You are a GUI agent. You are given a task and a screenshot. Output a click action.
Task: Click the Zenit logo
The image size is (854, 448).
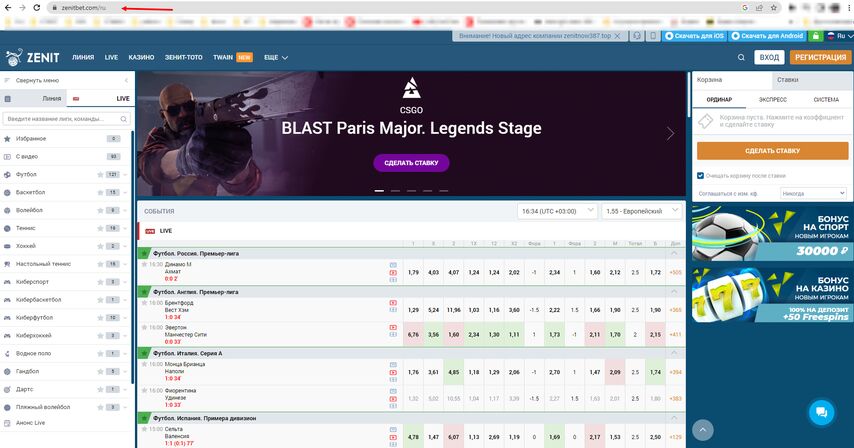[32, 57]
